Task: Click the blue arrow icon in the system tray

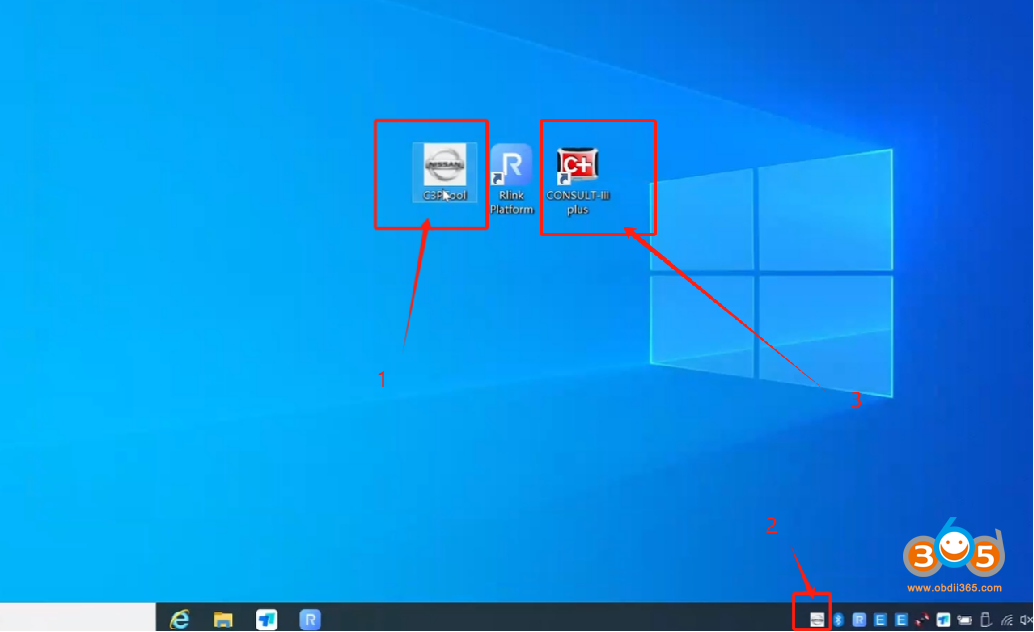Action: tap(943, 620)
